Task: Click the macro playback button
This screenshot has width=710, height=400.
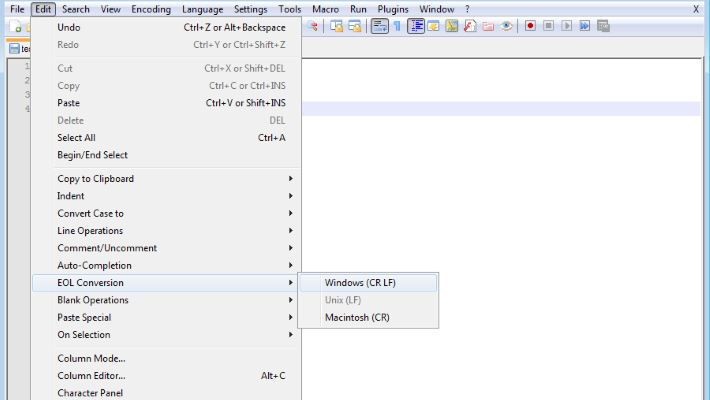Action: (566, 26)
